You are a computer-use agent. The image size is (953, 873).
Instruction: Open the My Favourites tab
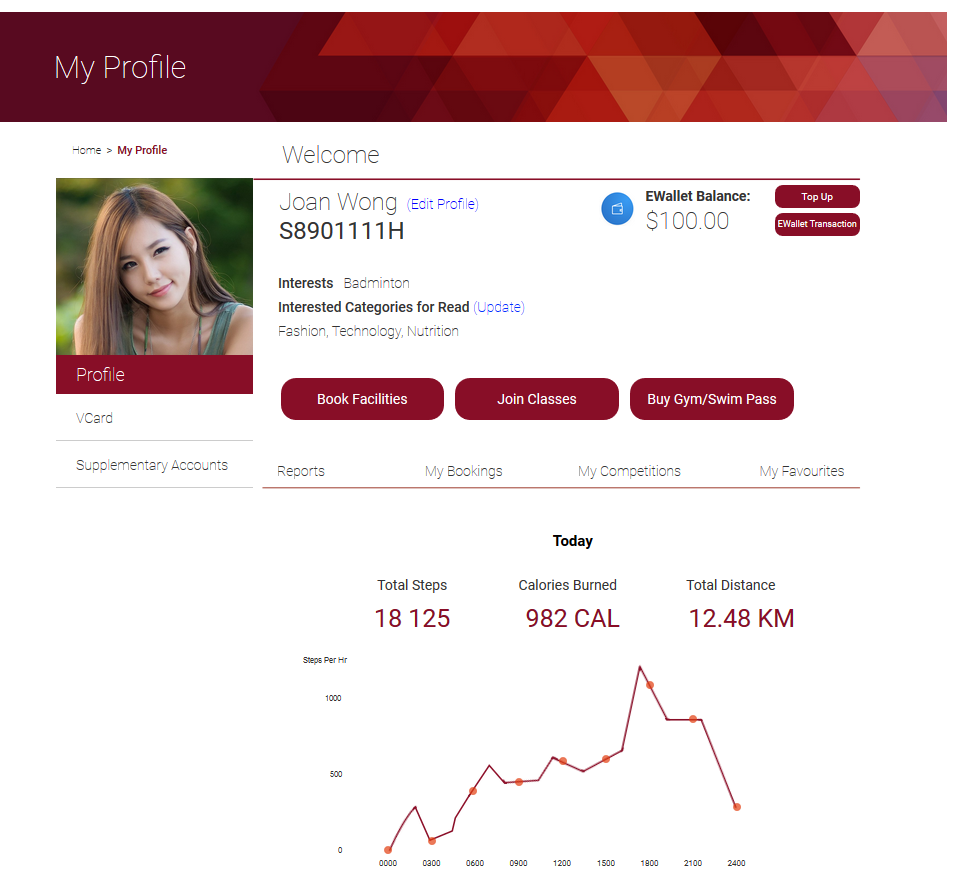[x=802, y=471]
